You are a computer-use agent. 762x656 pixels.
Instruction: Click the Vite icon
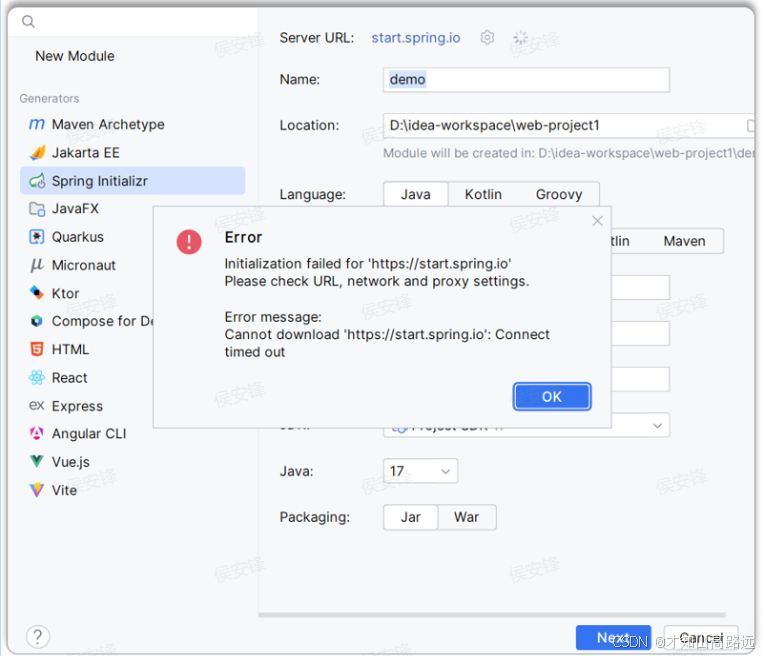(x=37, y=490)
